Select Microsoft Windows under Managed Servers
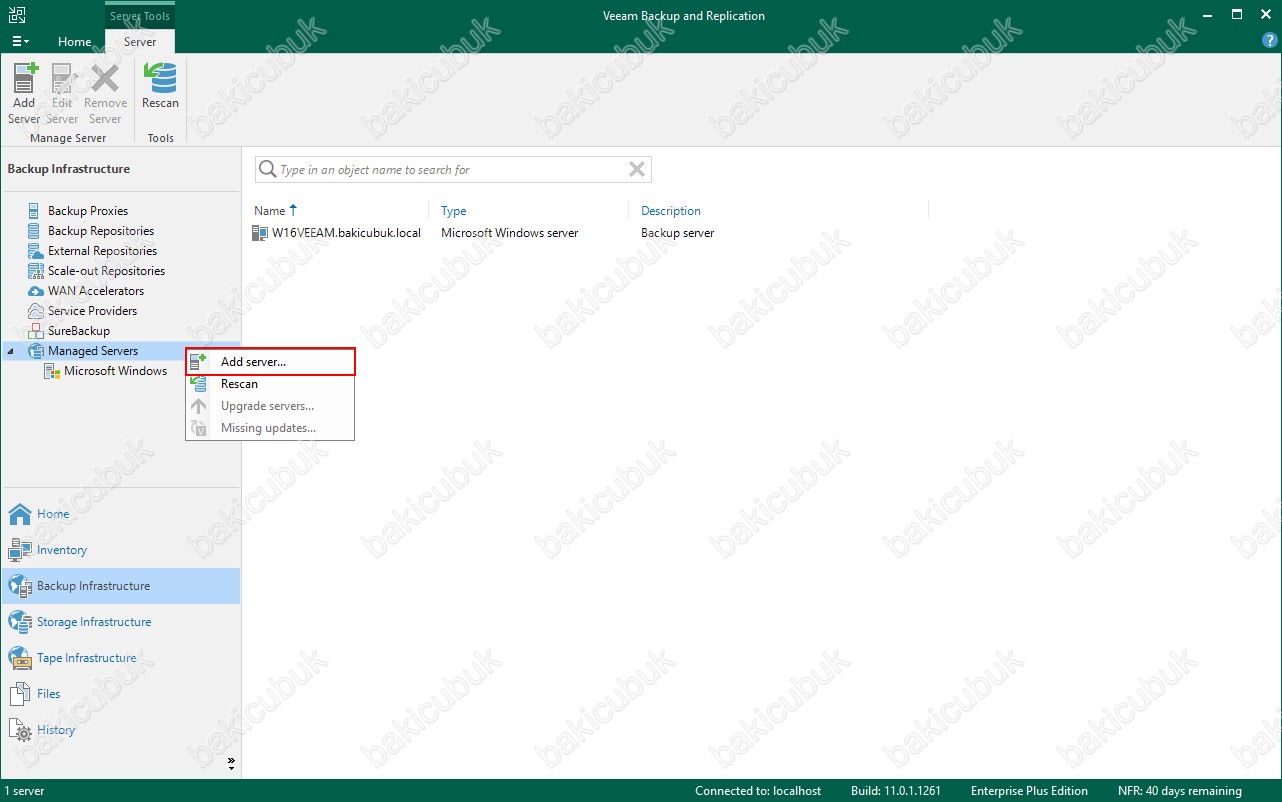The width and height of the screenshot is (1282, 802). point(115,371)
